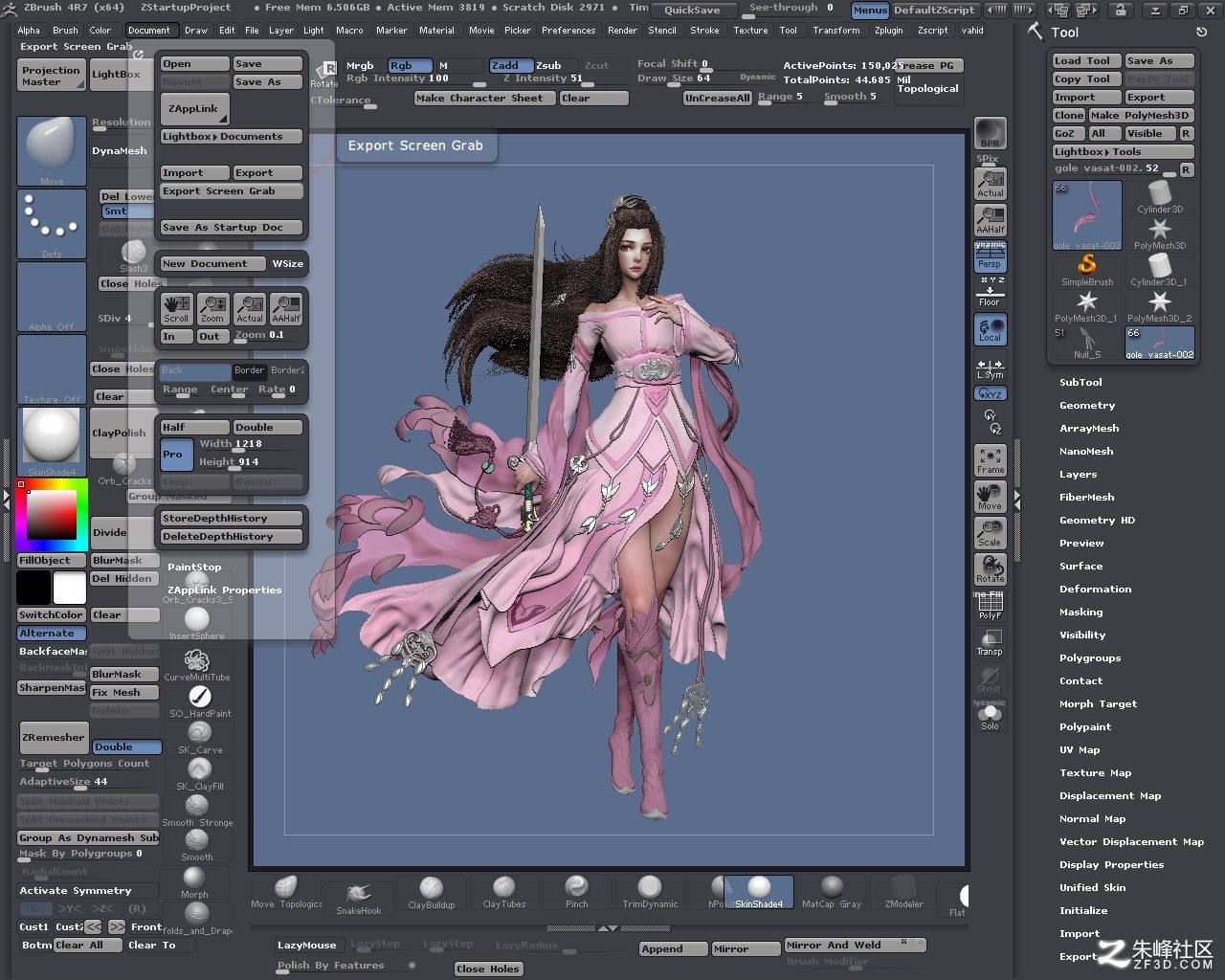Image resolution: width=1225 pixels, height=980 pixels.
Task: Select the SimpleBrush tool thumbnail
Action: click(x=1087, y=269)
